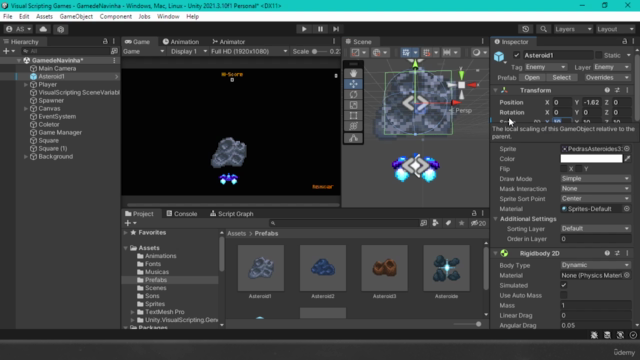
Task: Select the custom editor tools icon in Scene
Action: pos(353,138)
